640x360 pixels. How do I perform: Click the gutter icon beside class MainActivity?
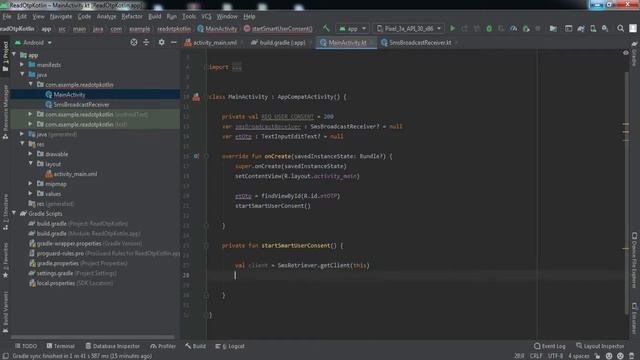(x=196, y=97)
